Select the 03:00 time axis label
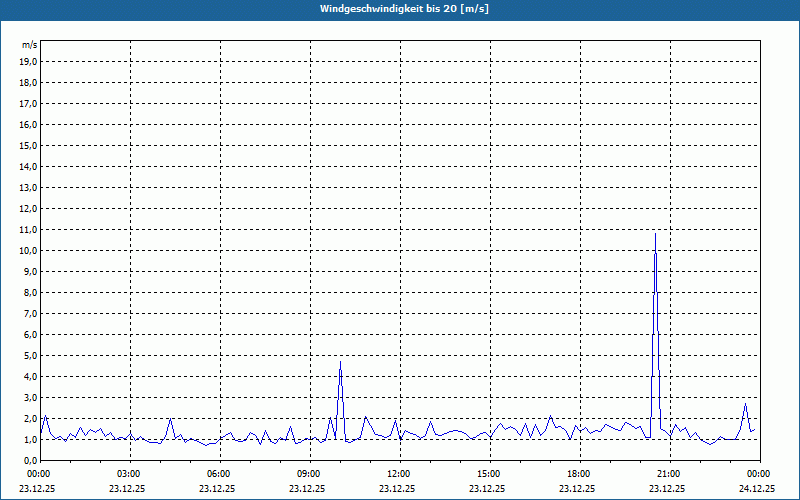 (128, 474)
